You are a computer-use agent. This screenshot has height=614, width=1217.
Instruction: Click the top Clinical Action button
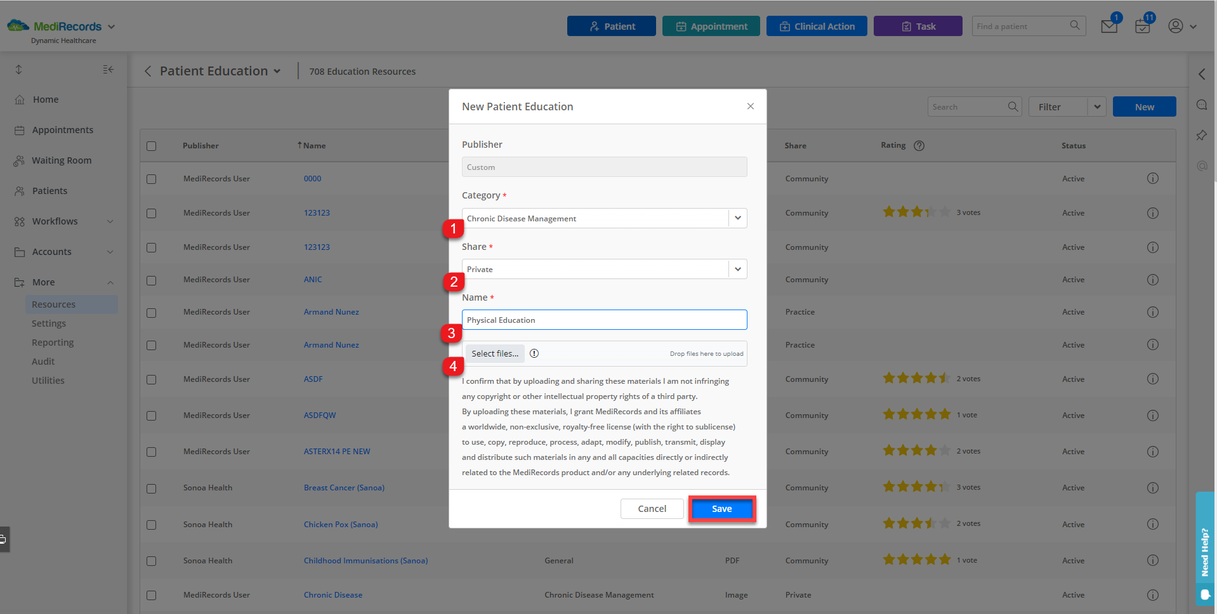click(816, 26)
